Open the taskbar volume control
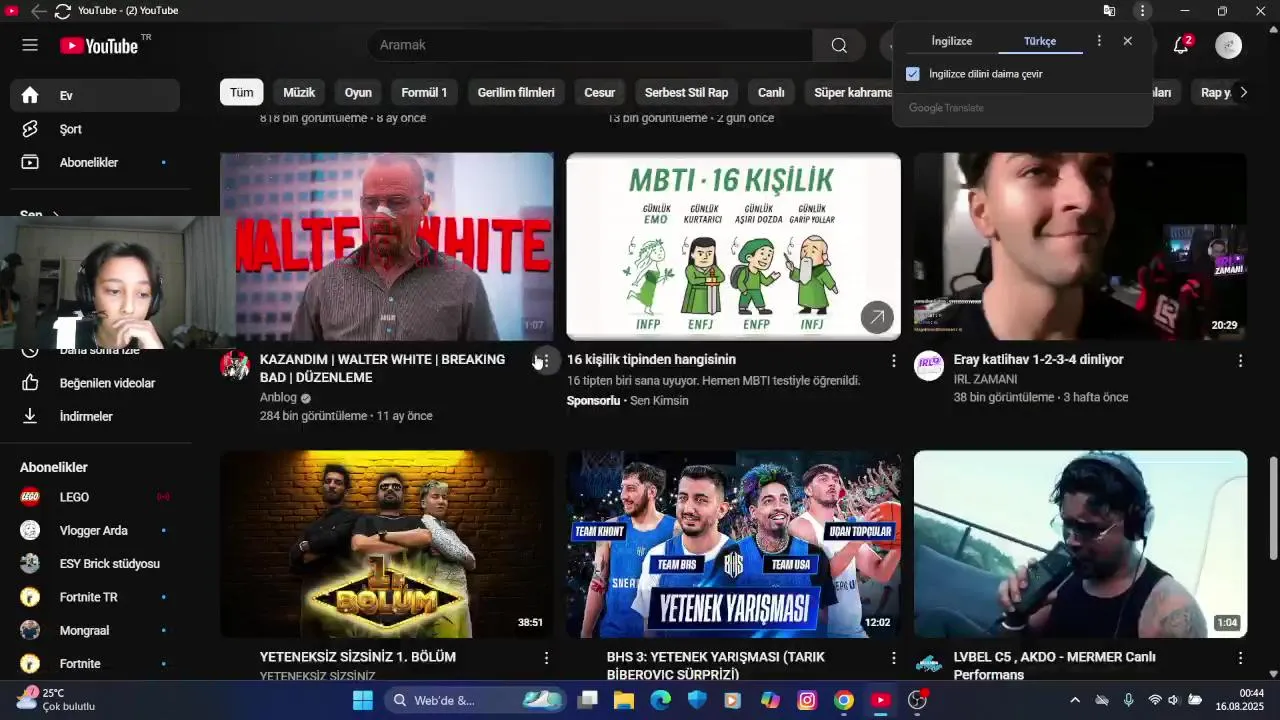This screenshot has height=720, width=1280. click(1174, 700)
